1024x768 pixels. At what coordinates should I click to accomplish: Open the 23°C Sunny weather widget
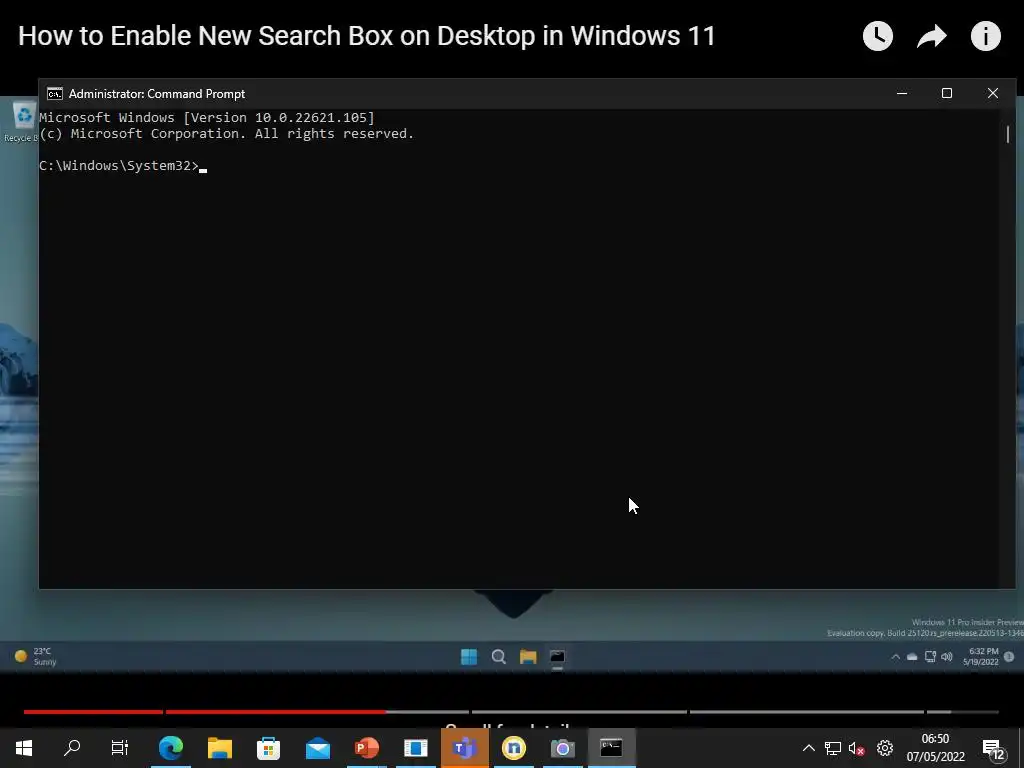pos(35,656)
